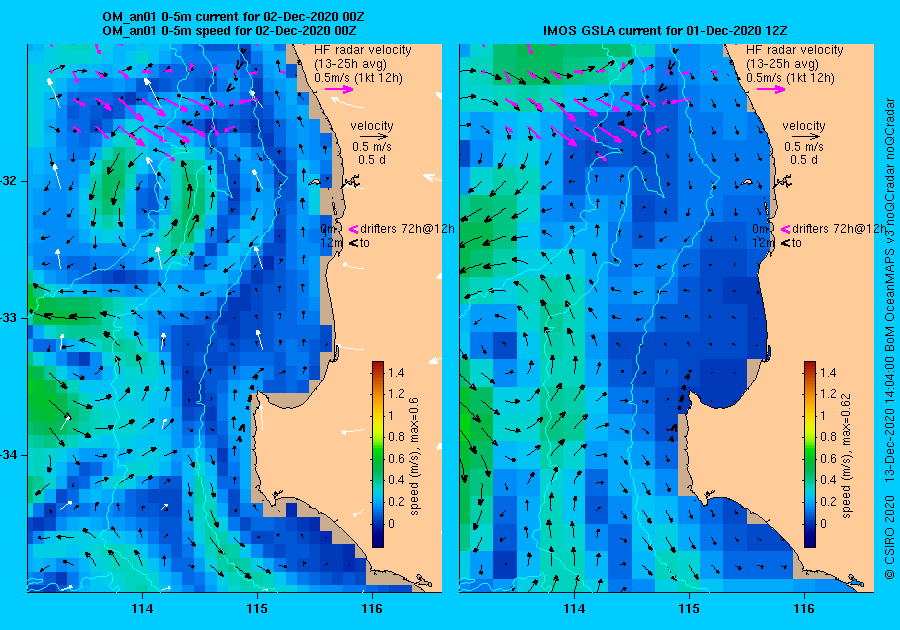This screenshot has height=630, width=900.
Task: Click the magenta drifters arrowhead on right map
Action: point(785,229)
